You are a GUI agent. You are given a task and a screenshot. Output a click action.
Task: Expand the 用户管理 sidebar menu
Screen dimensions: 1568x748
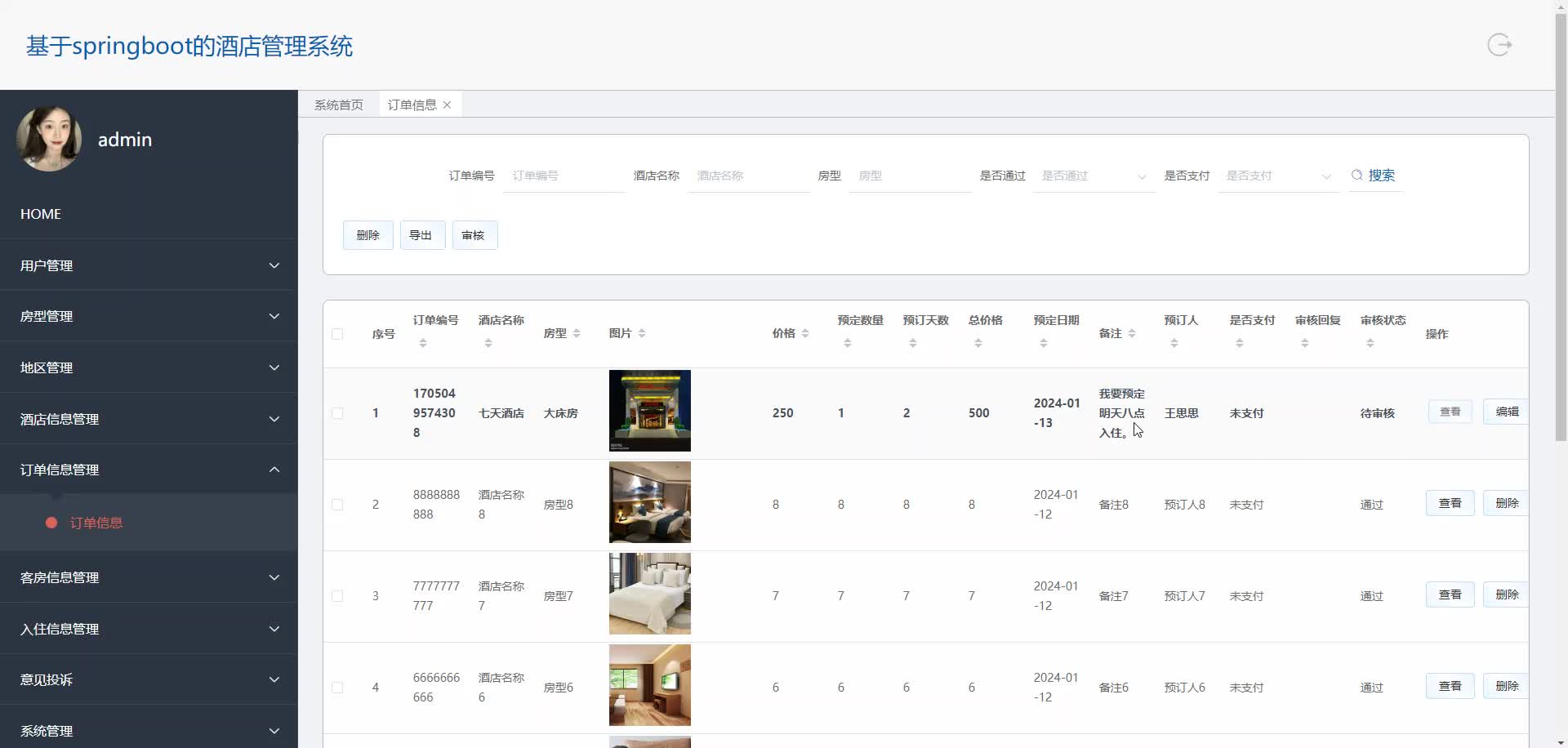pyautogui.click(x=149, y=265)
